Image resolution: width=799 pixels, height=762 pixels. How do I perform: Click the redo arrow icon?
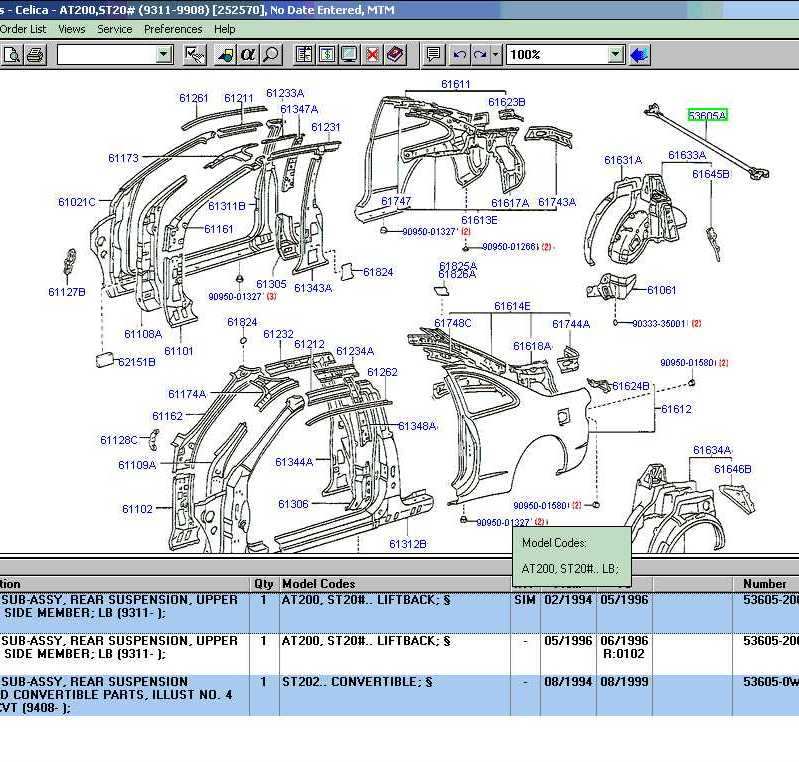[480, 55]
